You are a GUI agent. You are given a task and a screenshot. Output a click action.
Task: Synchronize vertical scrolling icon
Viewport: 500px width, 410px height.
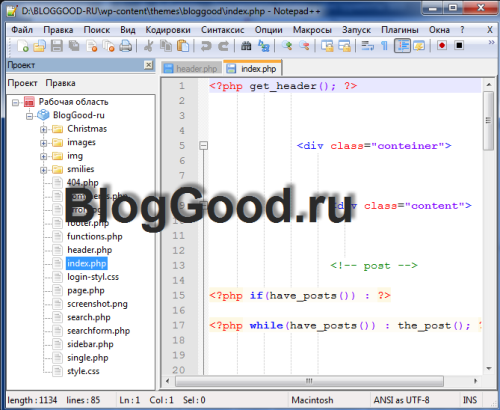327,46
